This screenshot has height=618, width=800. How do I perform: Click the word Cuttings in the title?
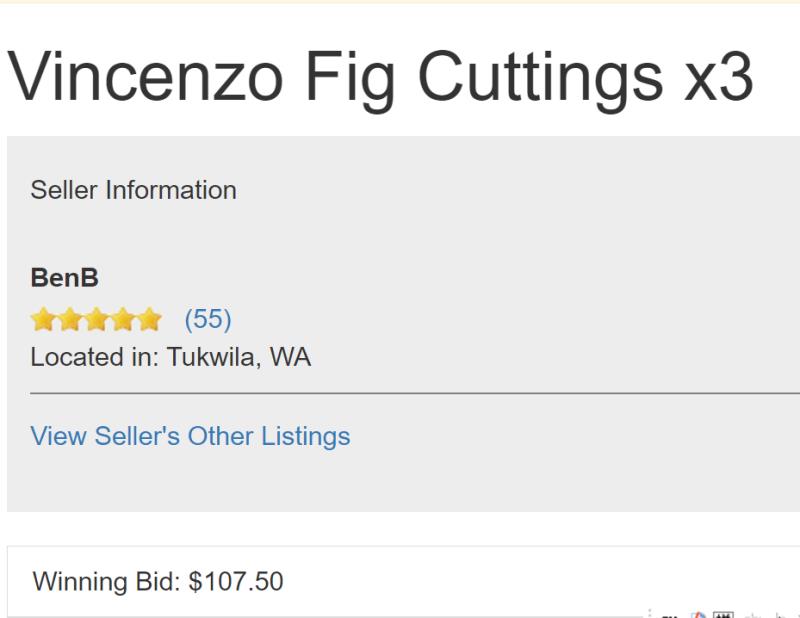540,81
